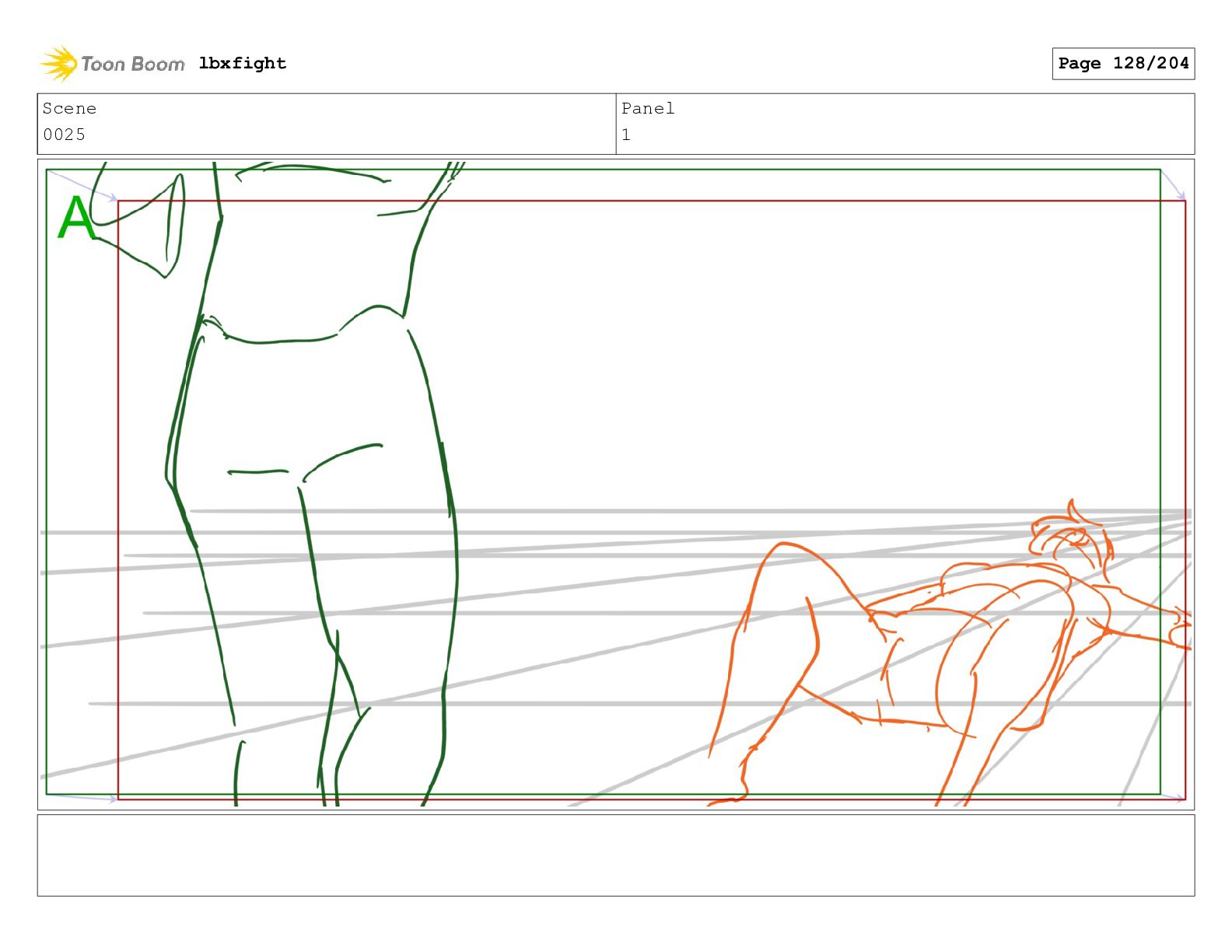
Task: Click the Page 128/204 indicator box
Action: tap(1123, 64)
